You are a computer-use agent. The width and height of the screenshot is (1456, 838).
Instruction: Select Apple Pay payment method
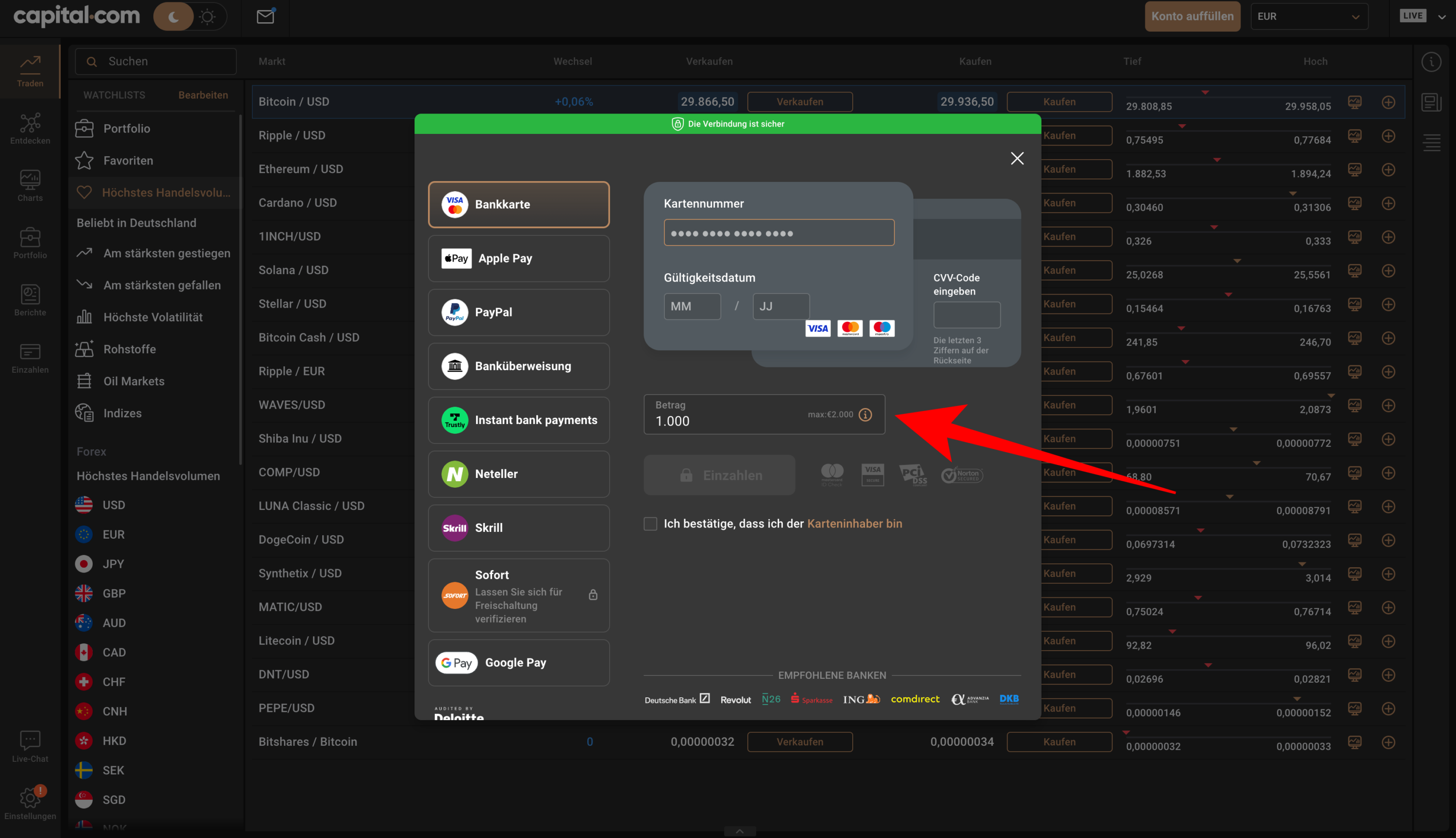[x=518, y=259]
